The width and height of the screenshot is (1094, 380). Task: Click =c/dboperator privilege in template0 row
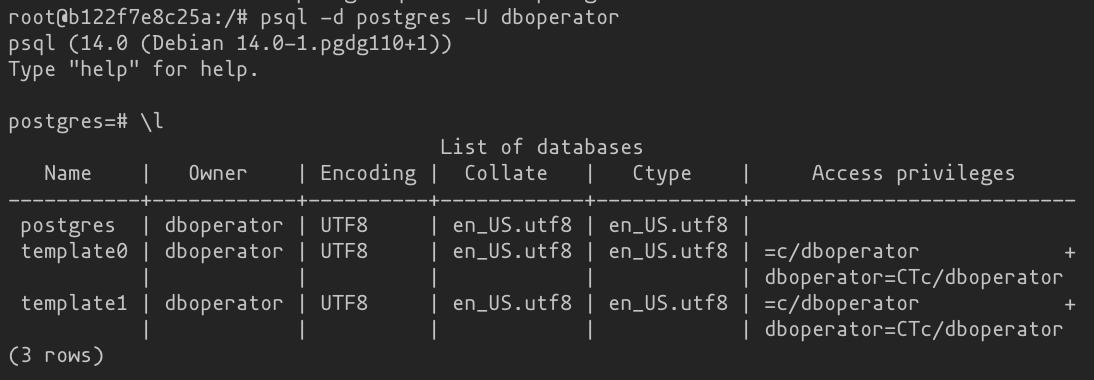tap(842, 252)
